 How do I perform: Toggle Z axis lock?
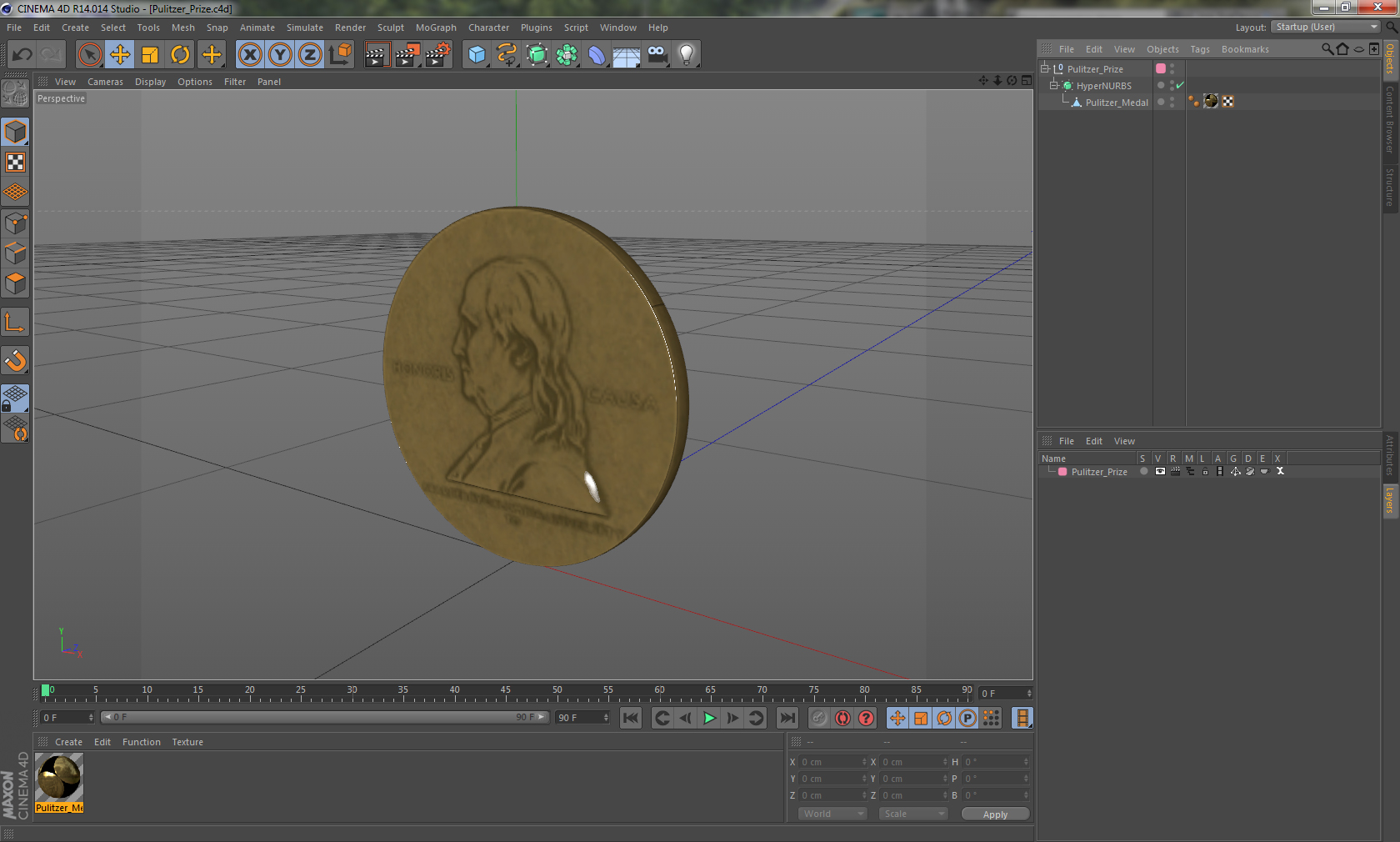pyautogui.click(x=310, y=55)
